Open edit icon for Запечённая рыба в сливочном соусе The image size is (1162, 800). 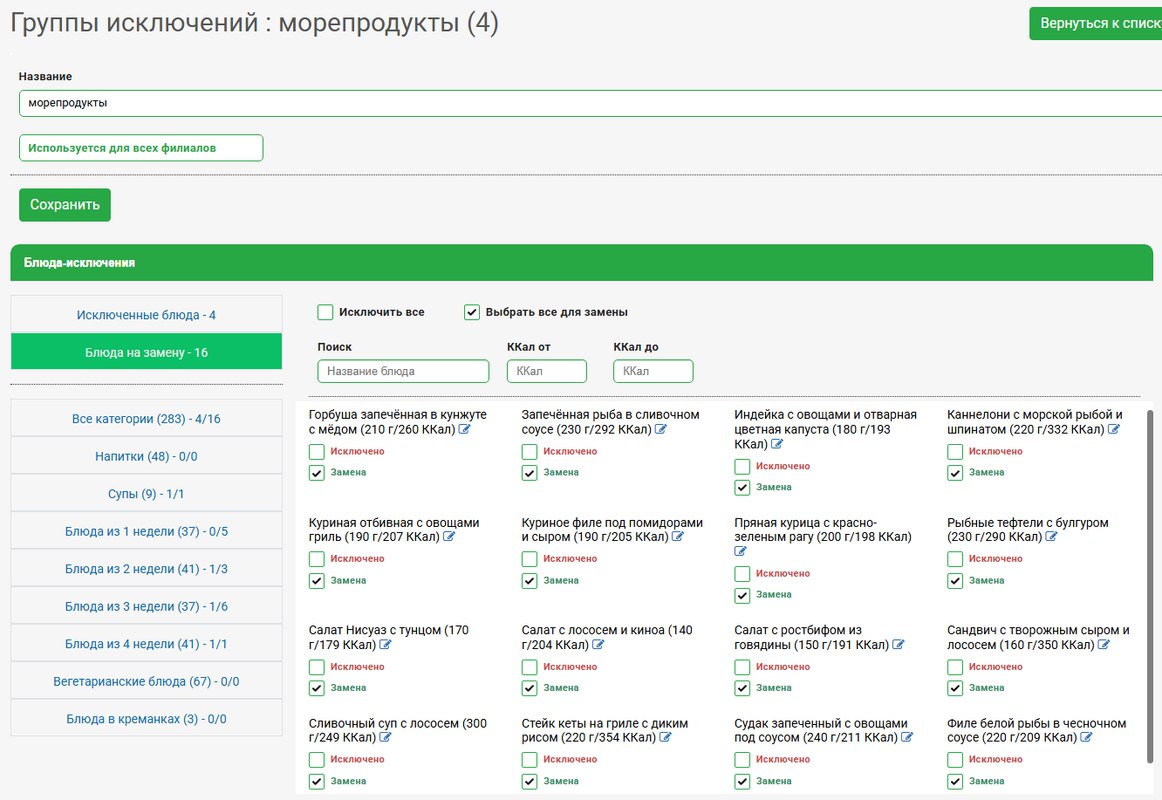tap(661, 430)
